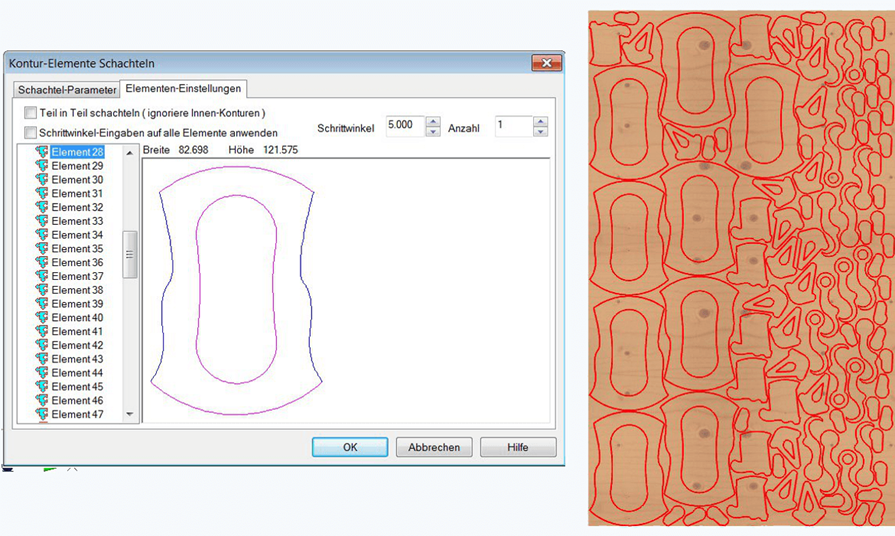Image resolution: width=895 pixels, height=536 pixels.
Task: Click the icon beside Element 37
Action: pyautogui.click(x=42, y=276)
